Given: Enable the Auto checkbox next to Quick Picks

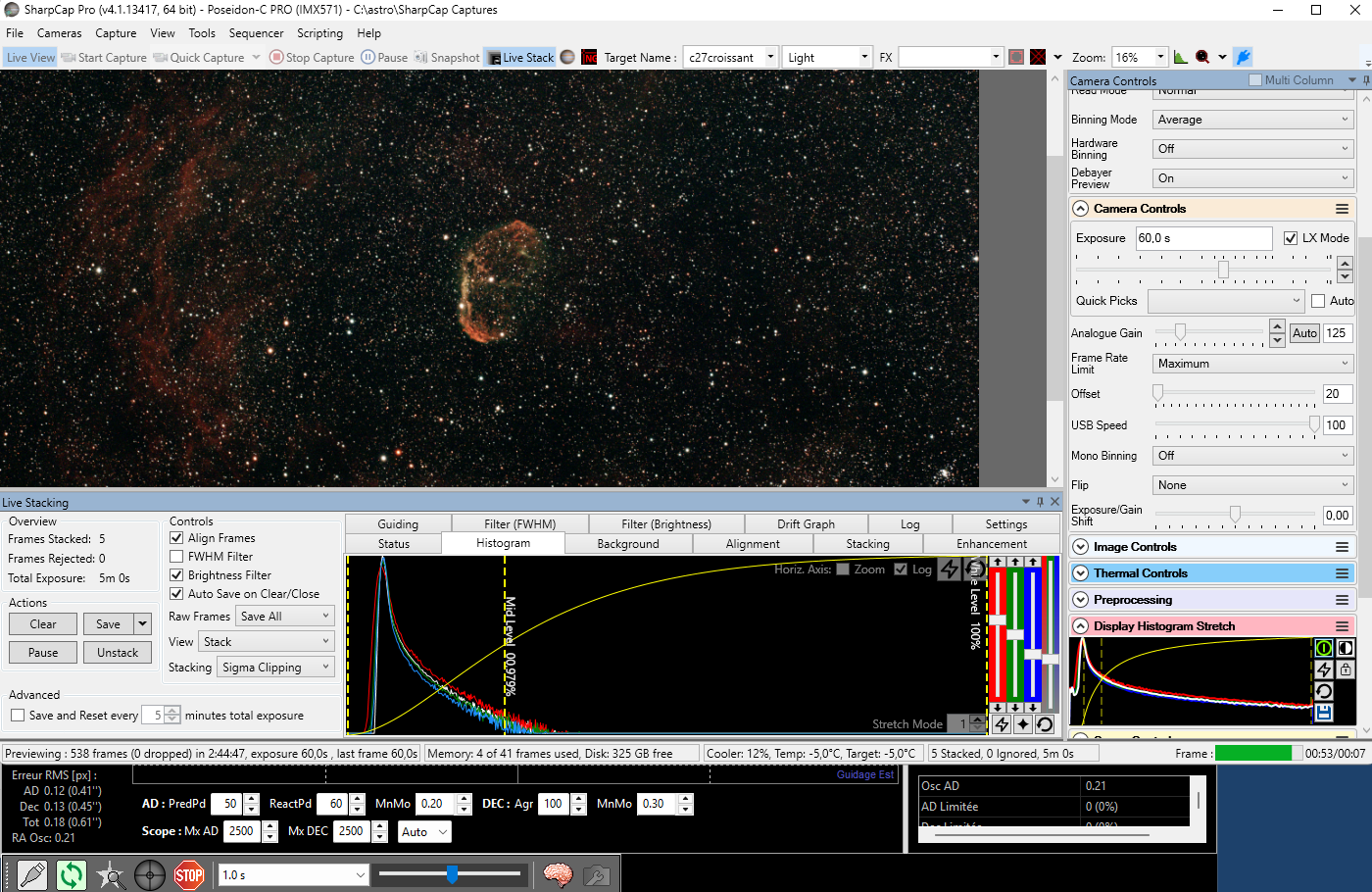Looking at the screenshot, I should click(x=1318, y=301).
